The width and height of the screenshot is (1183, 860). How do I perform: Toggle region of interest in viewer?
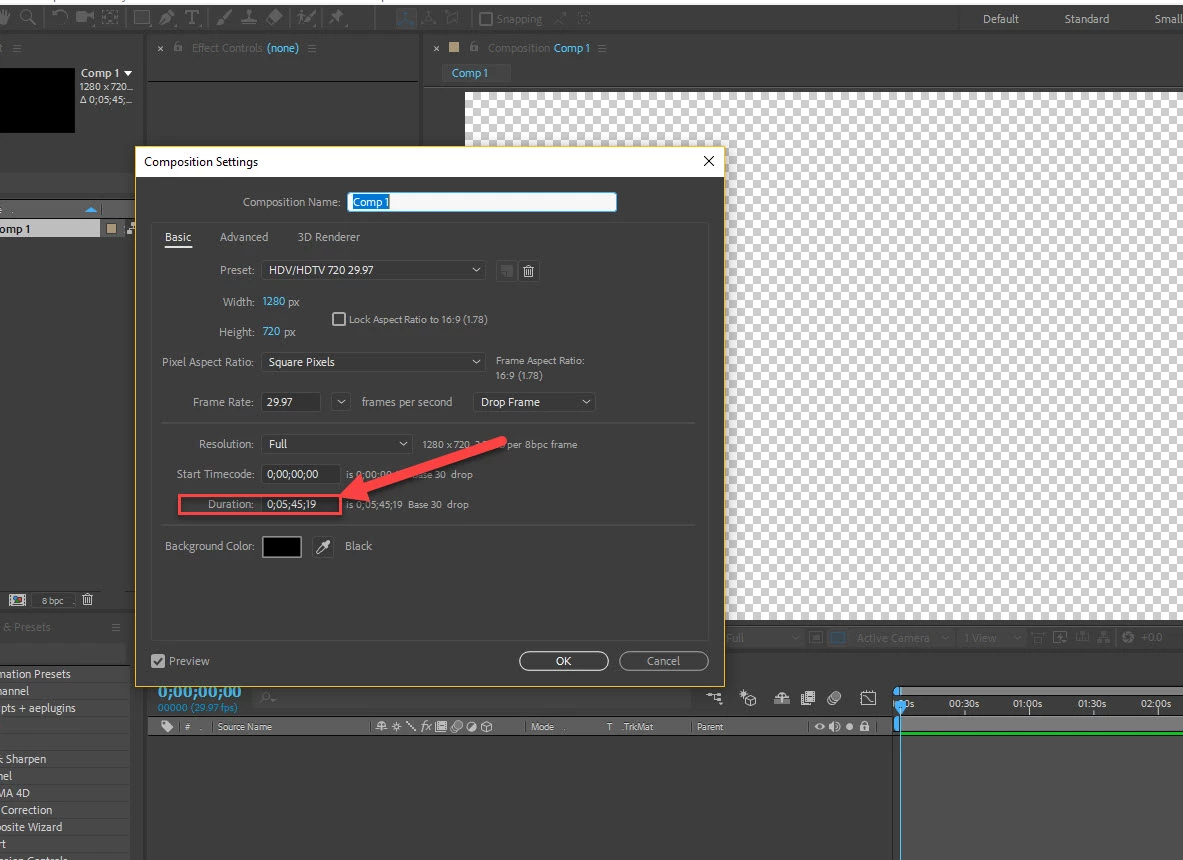pos(816,637)
